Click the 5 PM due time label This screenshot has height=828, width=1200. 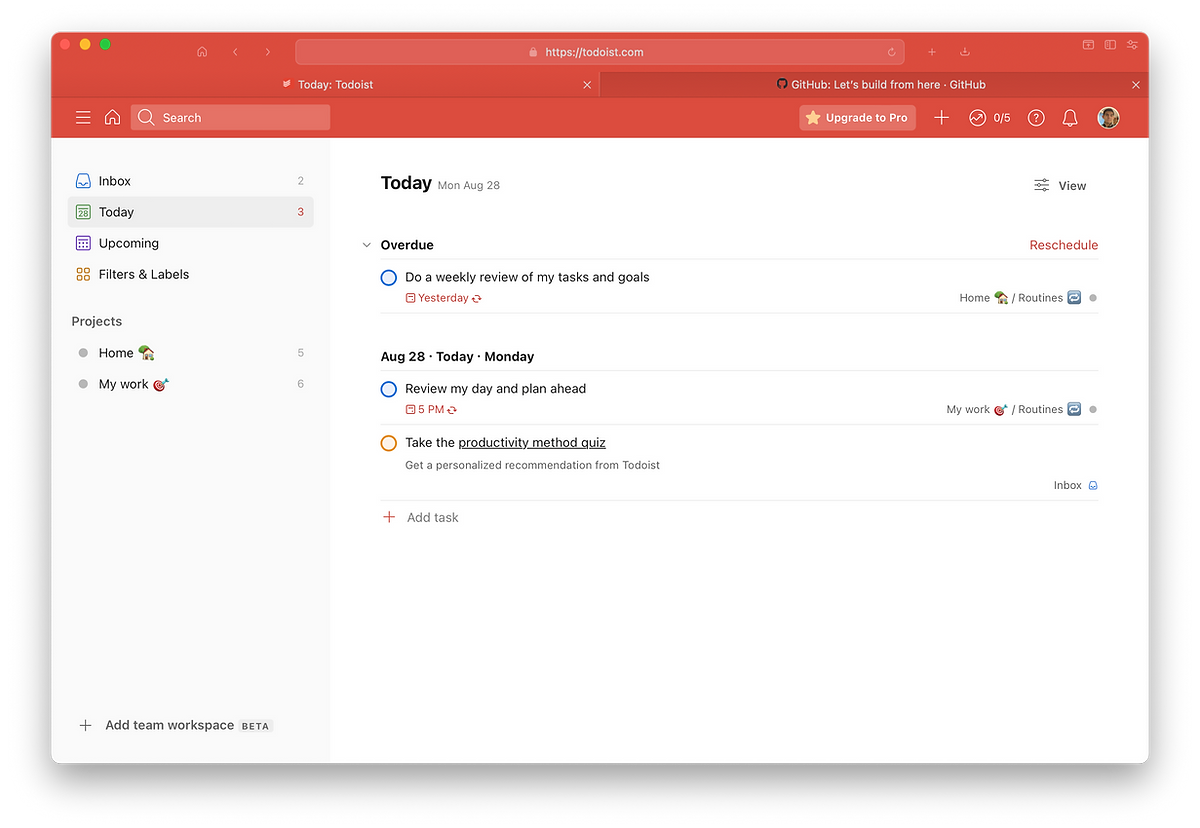(431, 410)
